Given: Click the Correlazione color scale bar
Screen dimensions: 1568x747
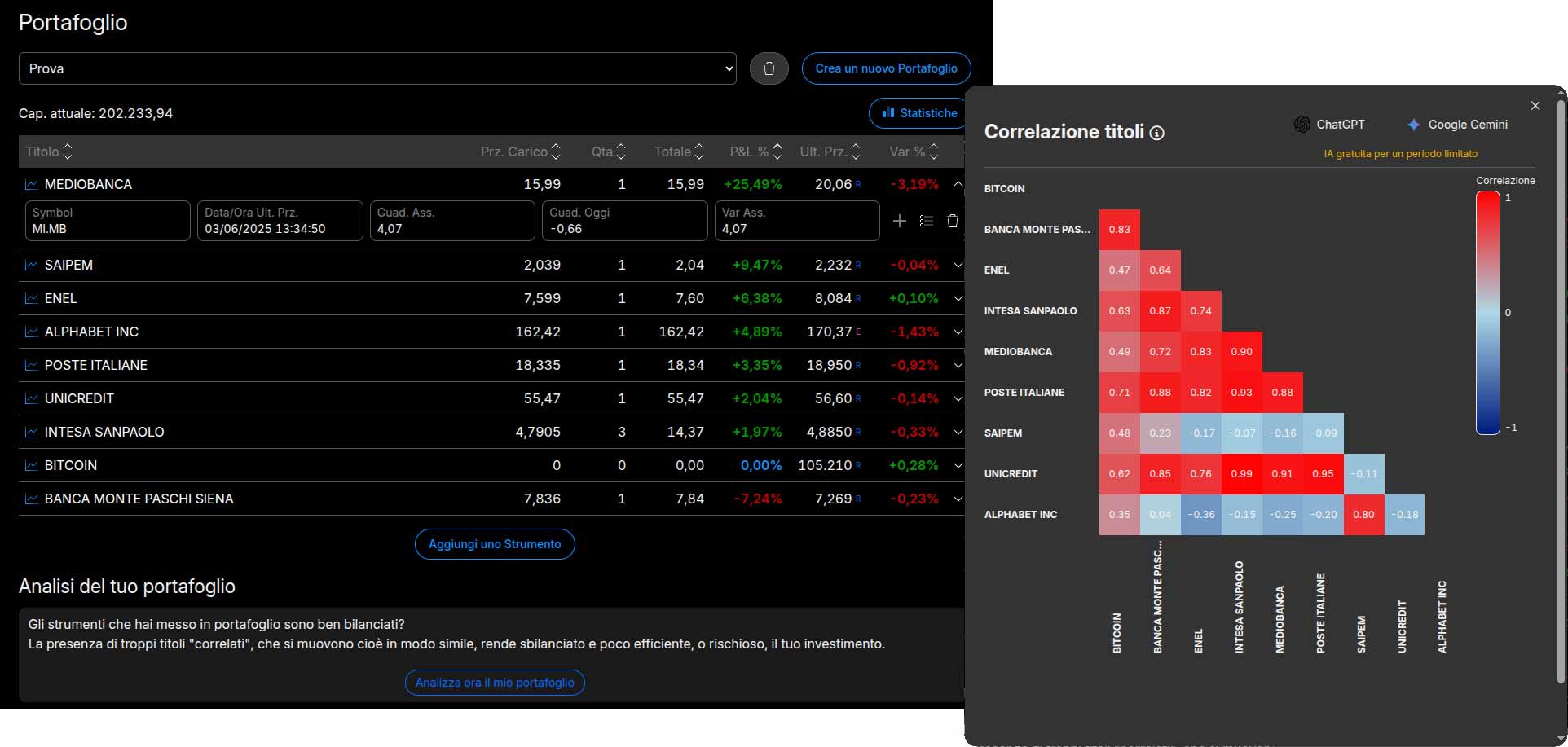Looking at the screenshot, I should click(1488, 313).
